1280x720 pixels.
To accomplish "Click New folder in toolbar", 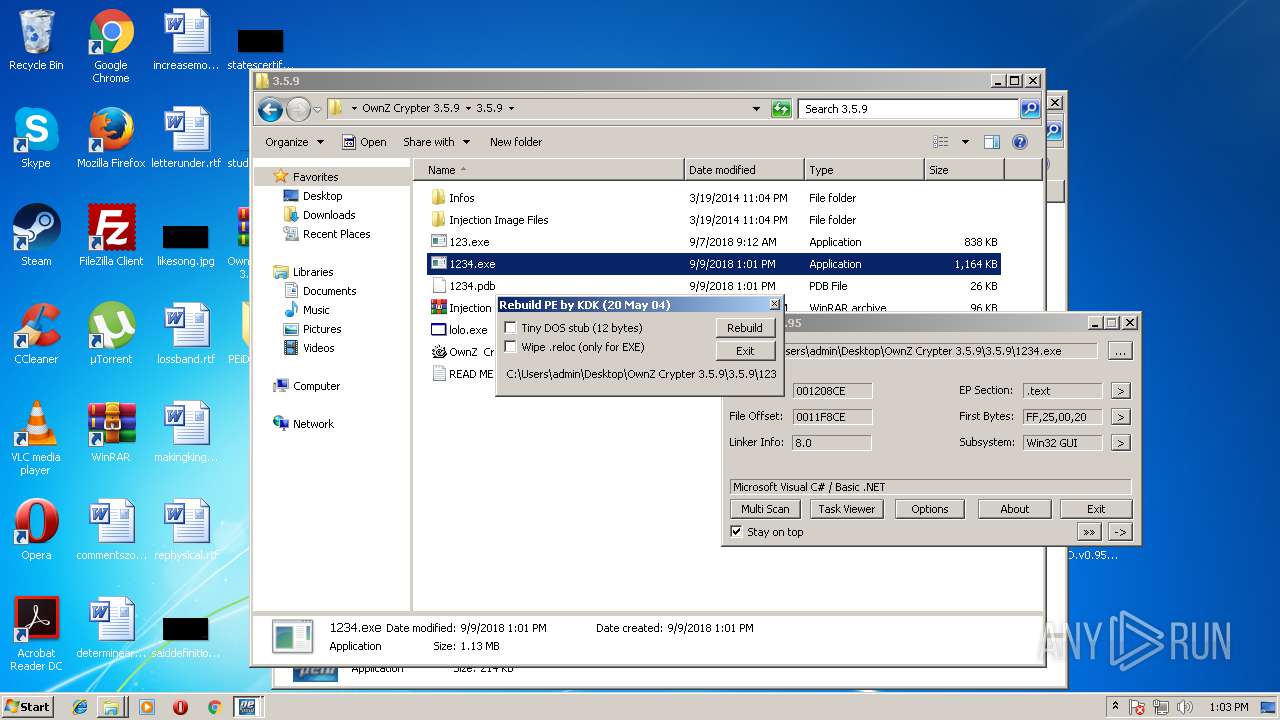I will coord(516,142).
